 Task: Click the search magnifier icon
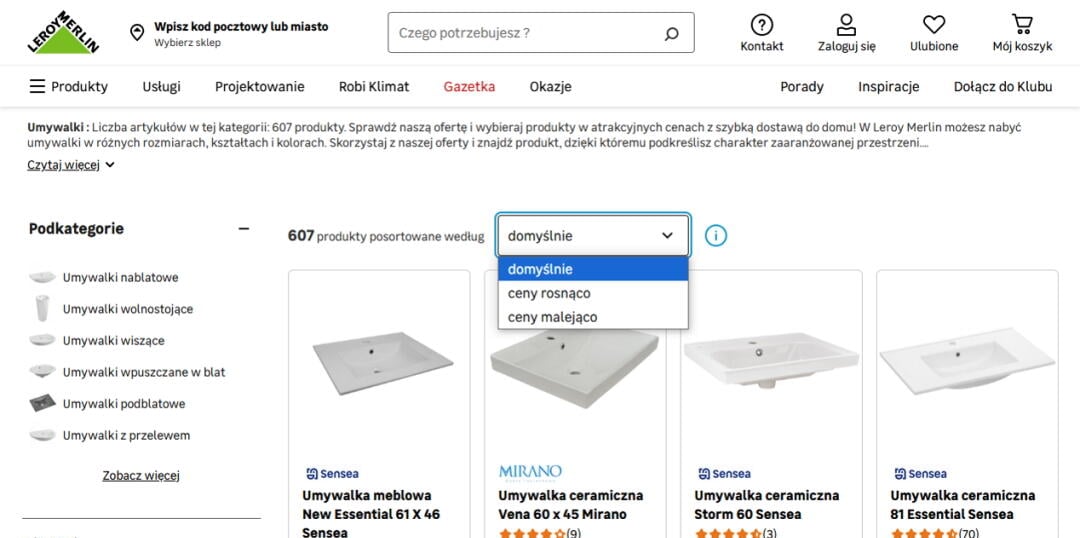coord(671,33)
